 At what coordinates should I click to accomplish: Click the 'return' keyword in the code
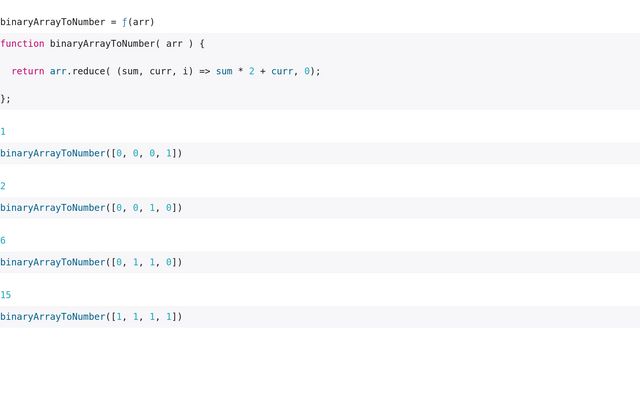point(28,71)
